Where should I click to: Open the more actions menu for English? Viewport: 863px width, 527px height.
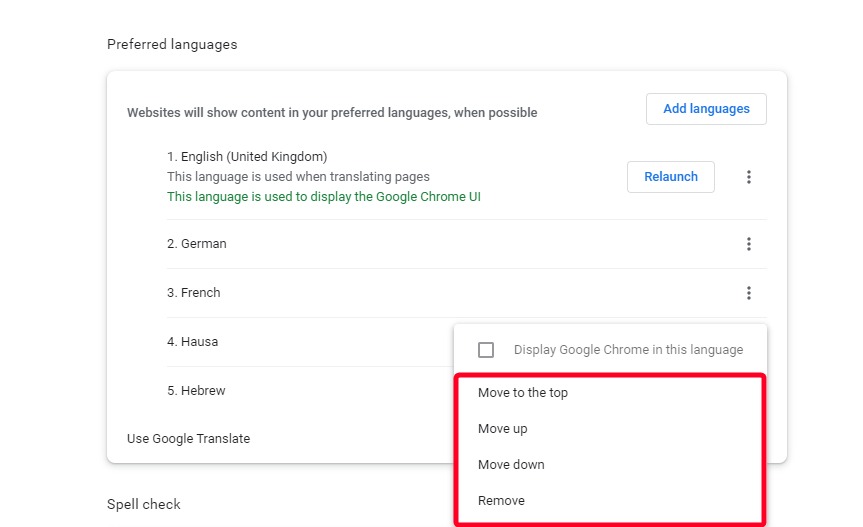tap(748, 177)
